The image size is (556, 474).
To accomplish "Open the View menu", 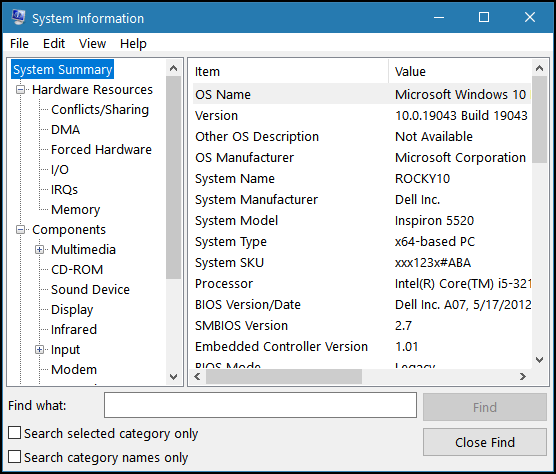I will 92,44.
